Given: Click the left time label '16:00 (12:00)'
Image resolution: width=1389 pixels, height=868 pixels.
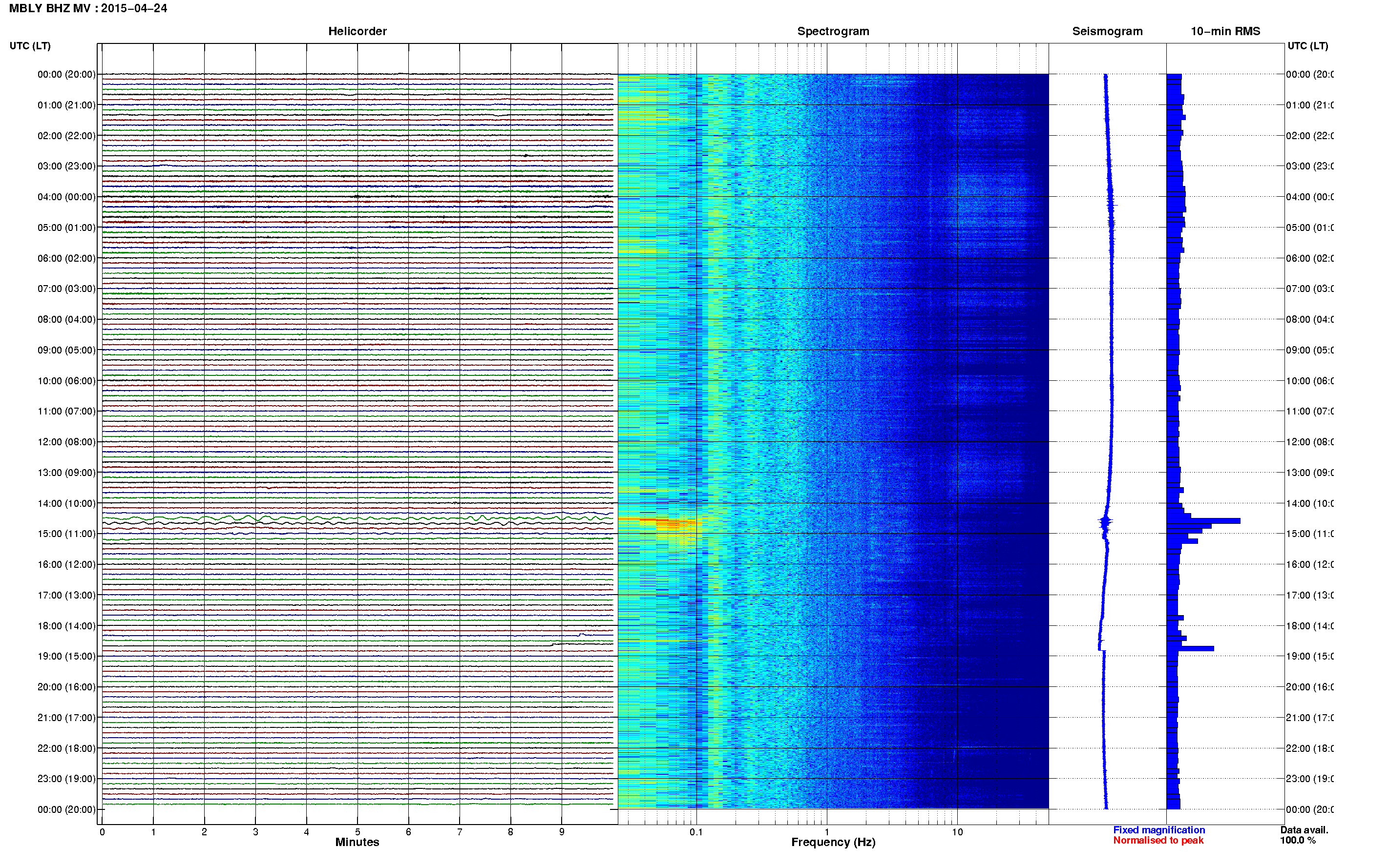Looking at the screenshot, I should 66,564.
